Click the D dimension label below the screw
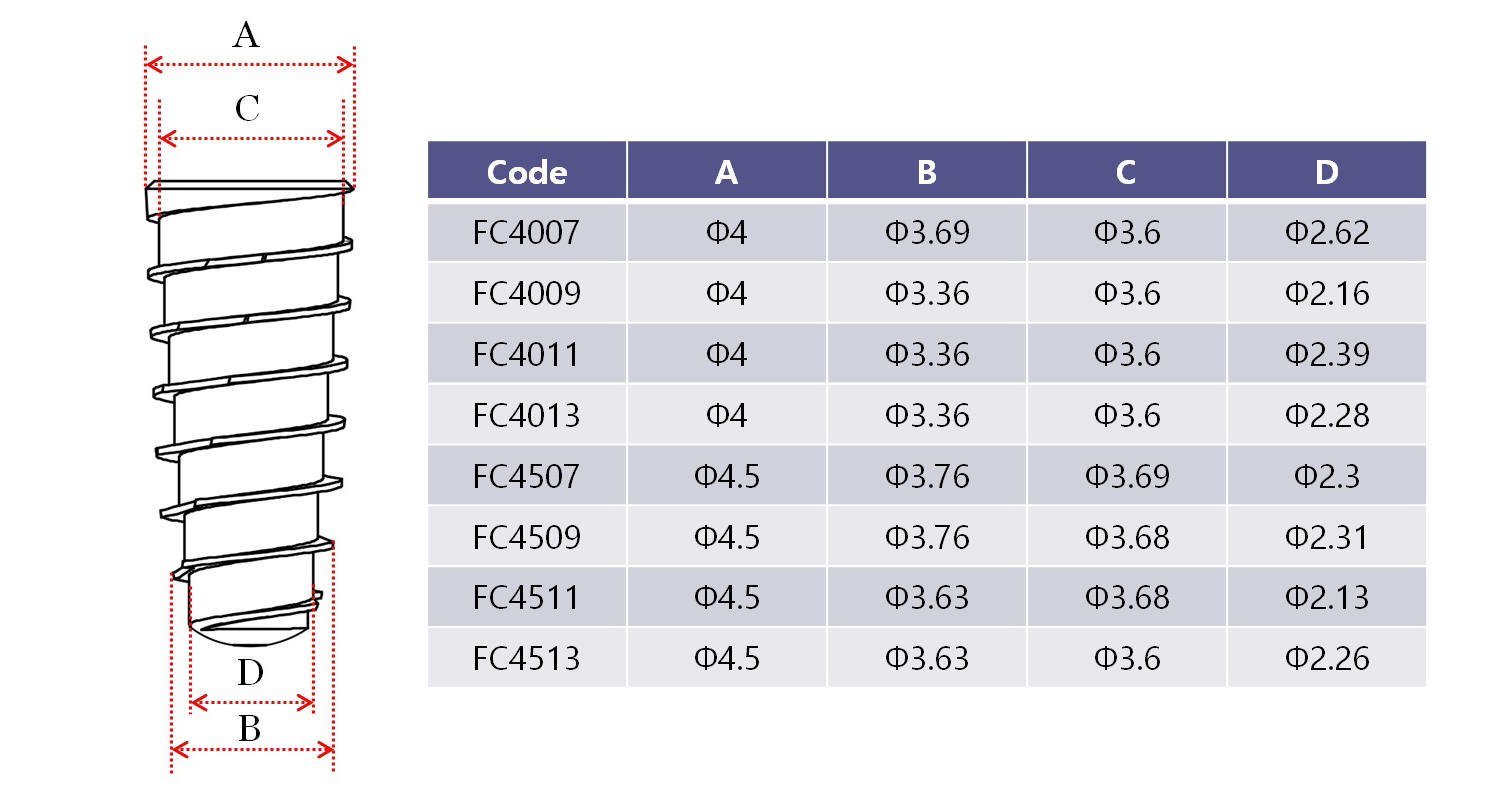The image size is (1494, 806). point(250,673)
